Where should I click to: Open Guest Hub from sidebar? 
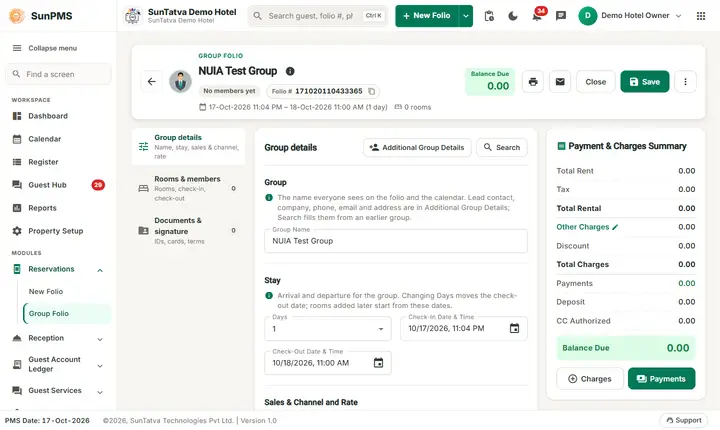click(58, 185)
